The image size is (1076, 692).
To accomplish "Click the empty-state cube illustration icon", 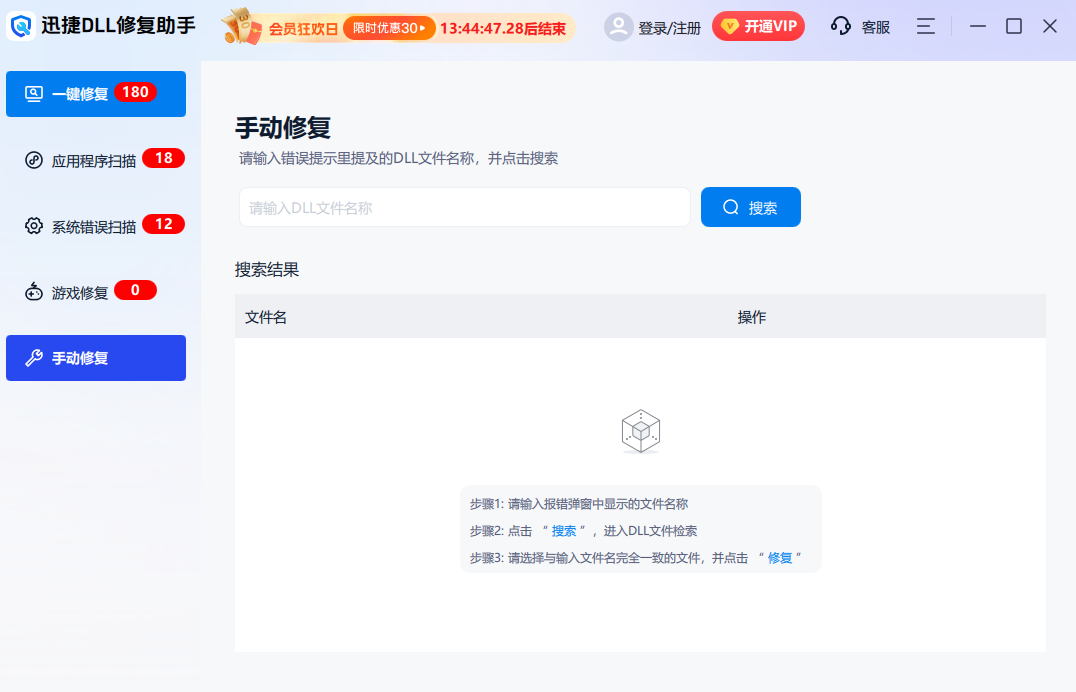I will 641,432.
